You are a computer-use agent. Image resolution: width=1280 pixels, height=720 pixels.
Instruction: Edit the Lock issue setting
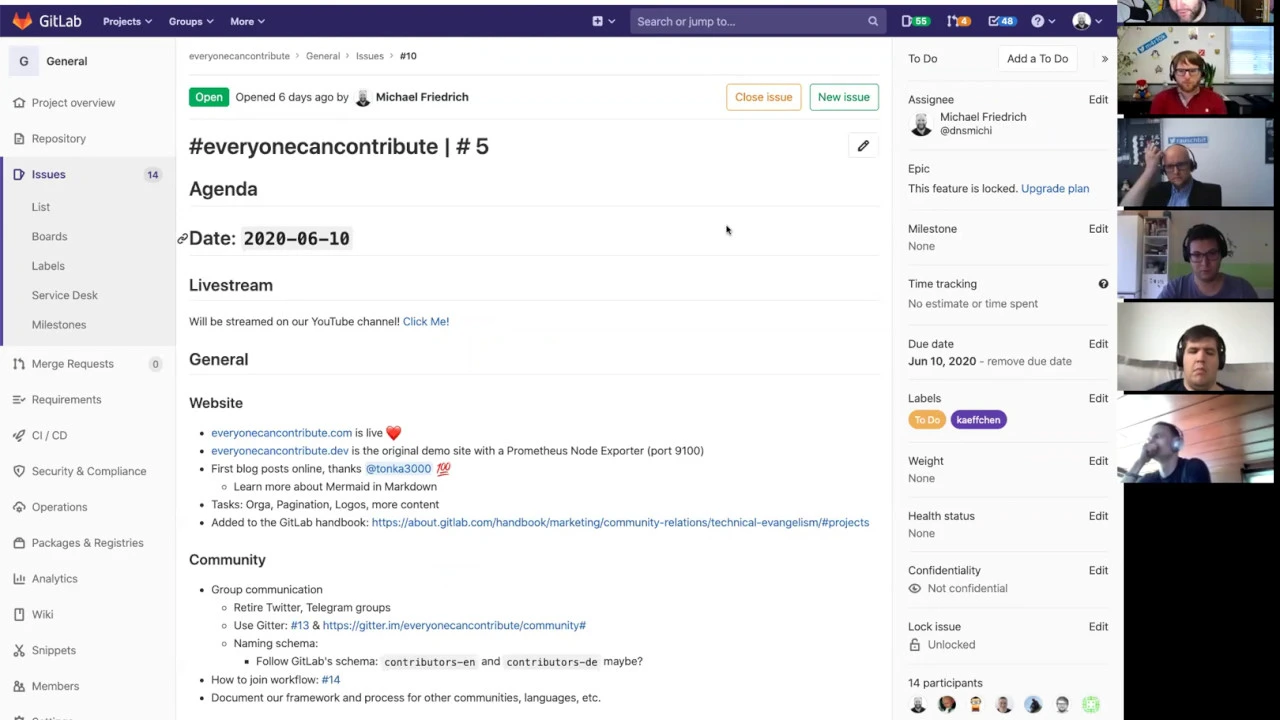point(1098,627)
